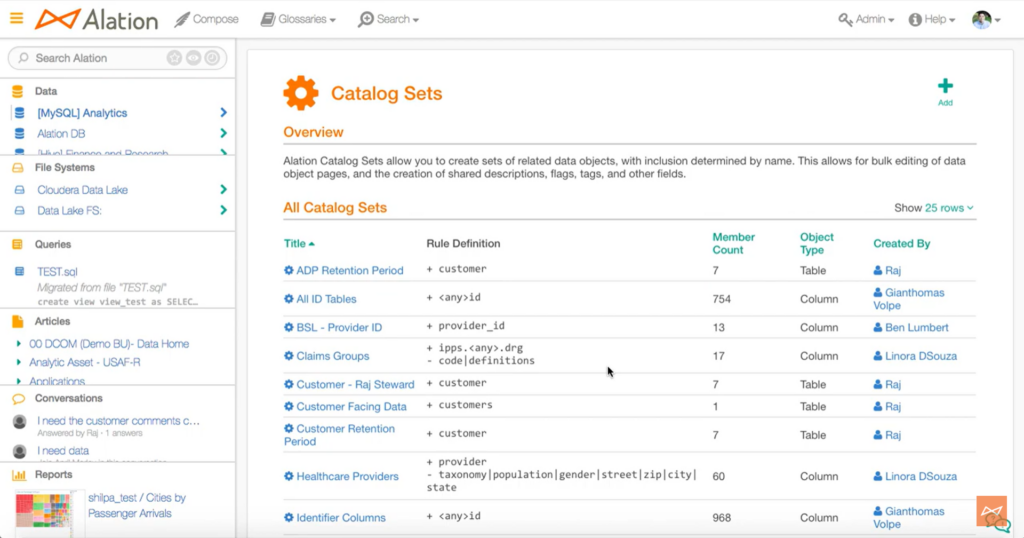The height and width of the screenshot is (538, 1024).
Task: Sort by the Title column
Action: click(299, 244)
